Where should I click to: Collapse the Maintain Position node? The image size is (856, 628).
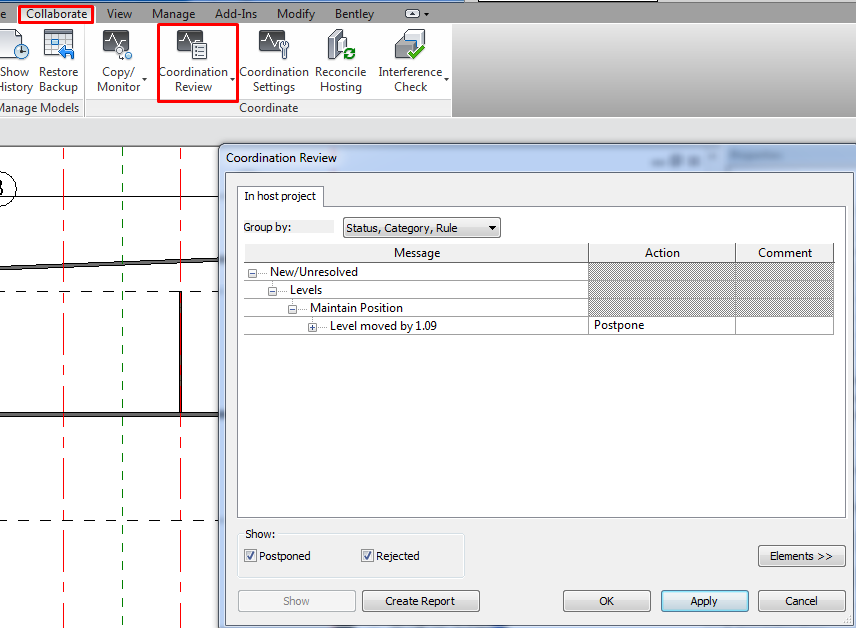pos(293,309)
